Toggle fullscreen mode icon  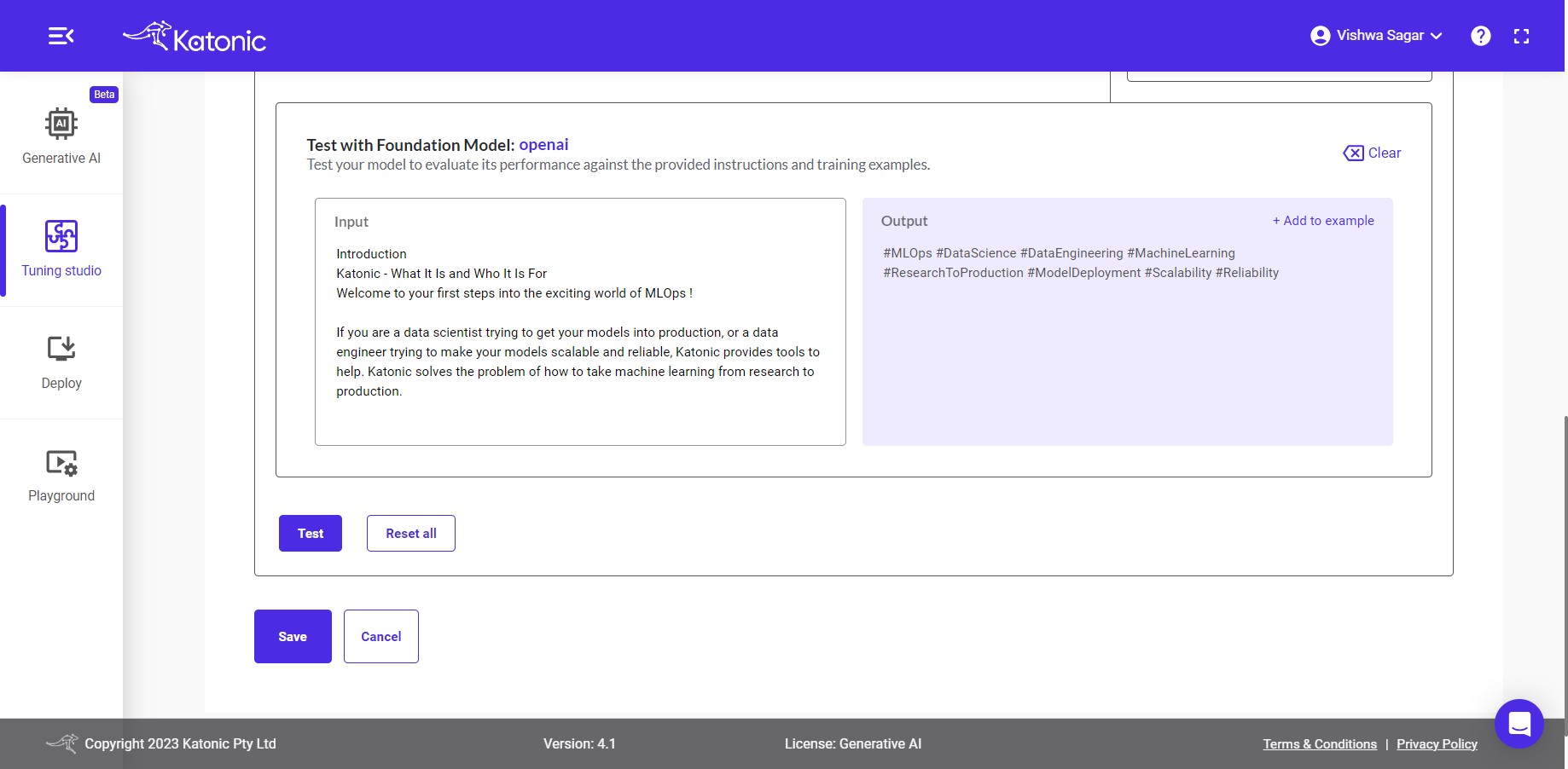point(1521,36)
